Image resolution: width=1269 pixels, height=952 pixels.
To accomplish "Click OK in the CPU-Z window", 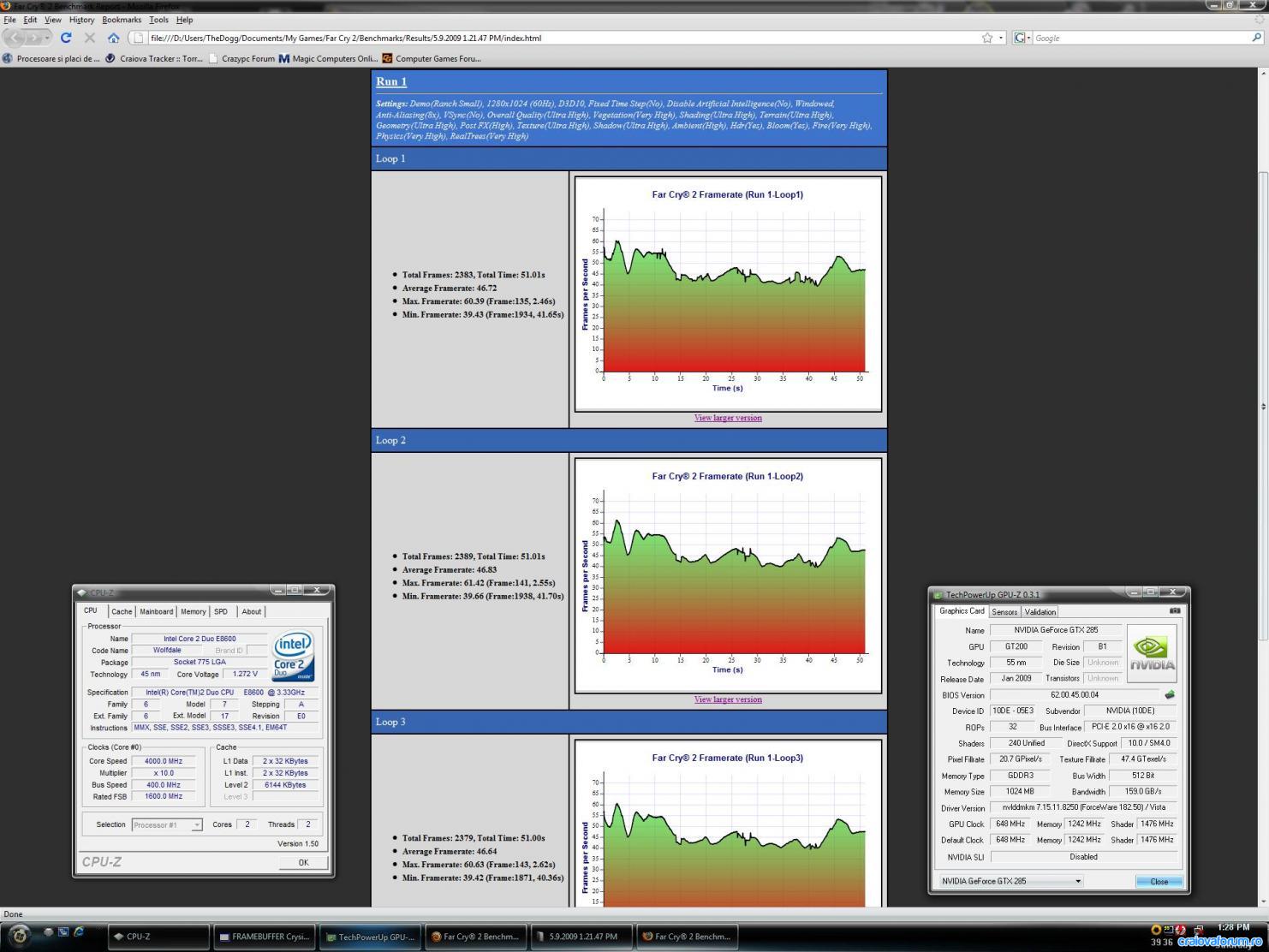I will click(x=303, y=862).
